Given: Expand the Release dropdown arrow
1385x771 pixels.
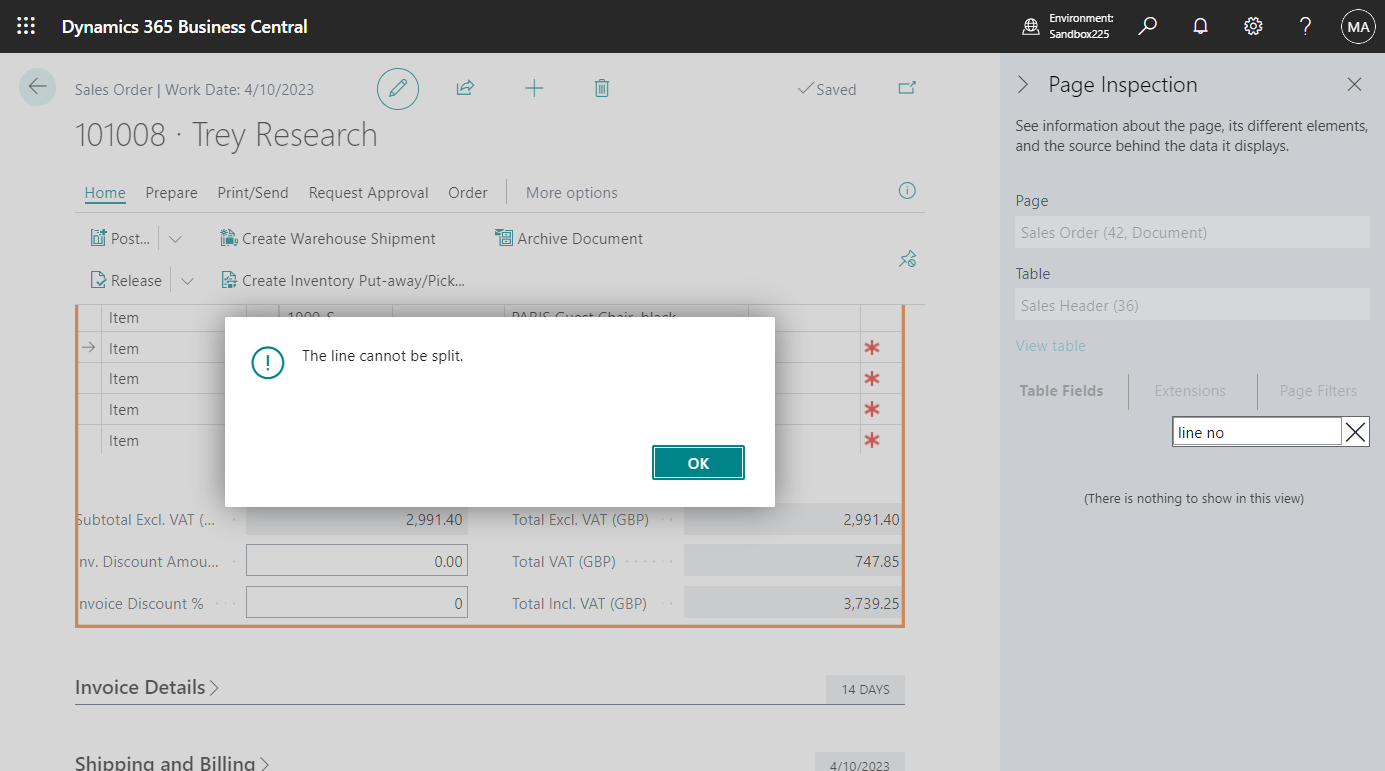Looking at the screenshot, I should [187, 280].
